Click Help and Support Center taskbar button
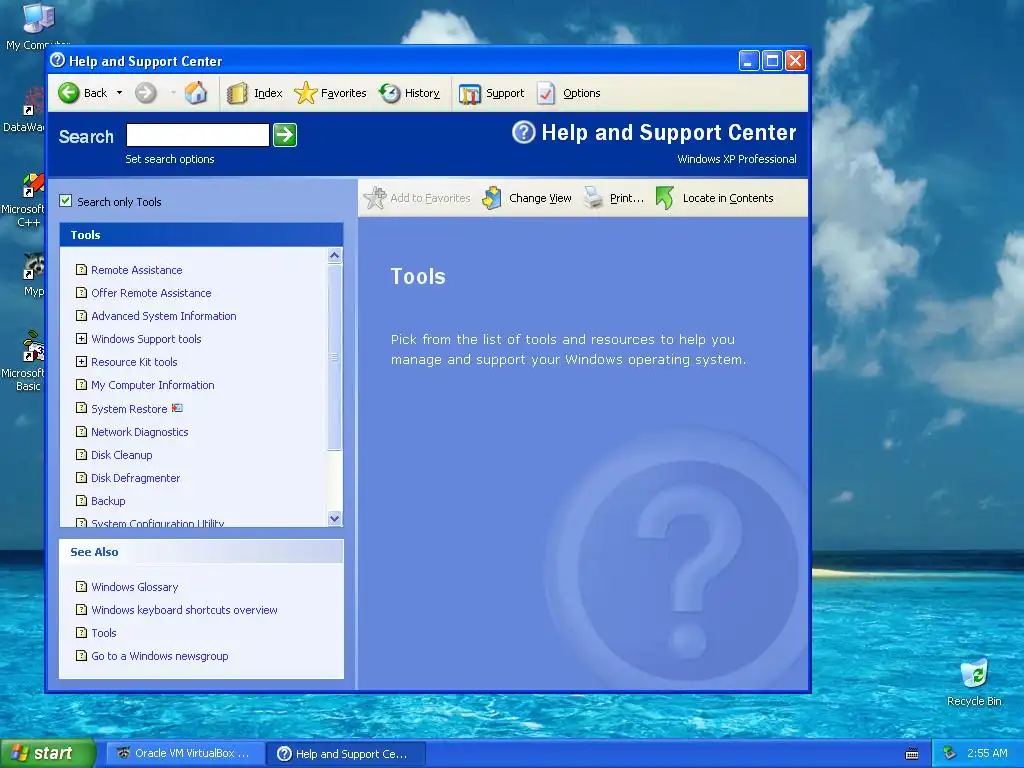The height and width of the screenshot is (768, 1024). [347, 753]
